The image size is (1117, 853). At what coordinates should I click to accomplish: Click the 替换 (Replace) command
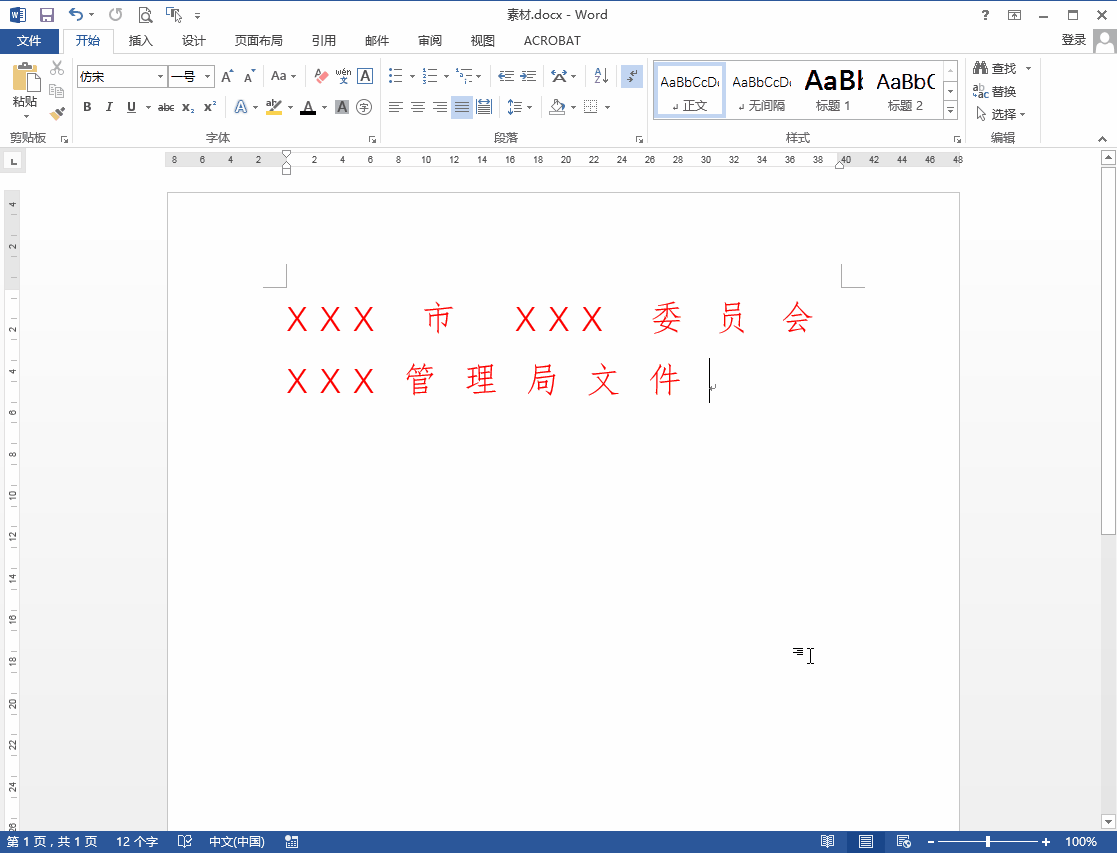[x=1001, y=91]
